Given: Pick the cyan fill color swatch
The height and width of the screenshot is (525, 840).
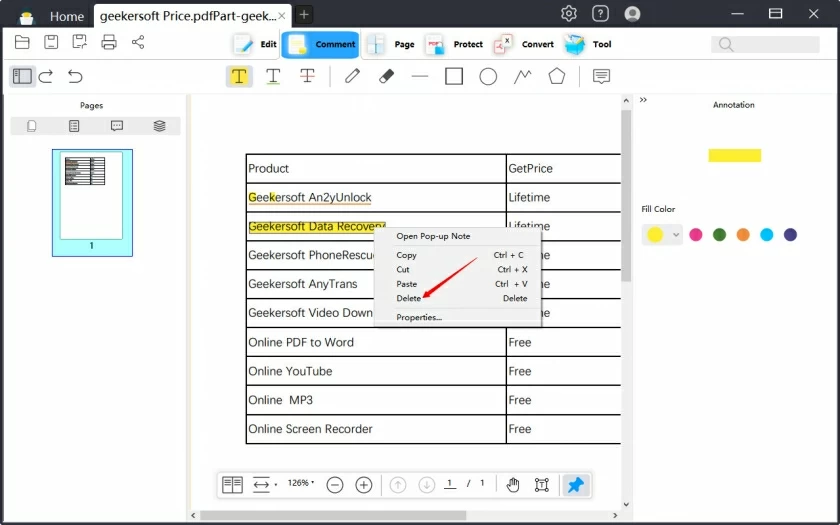Looking at the screenshot, I should click(x=767, y=235).
